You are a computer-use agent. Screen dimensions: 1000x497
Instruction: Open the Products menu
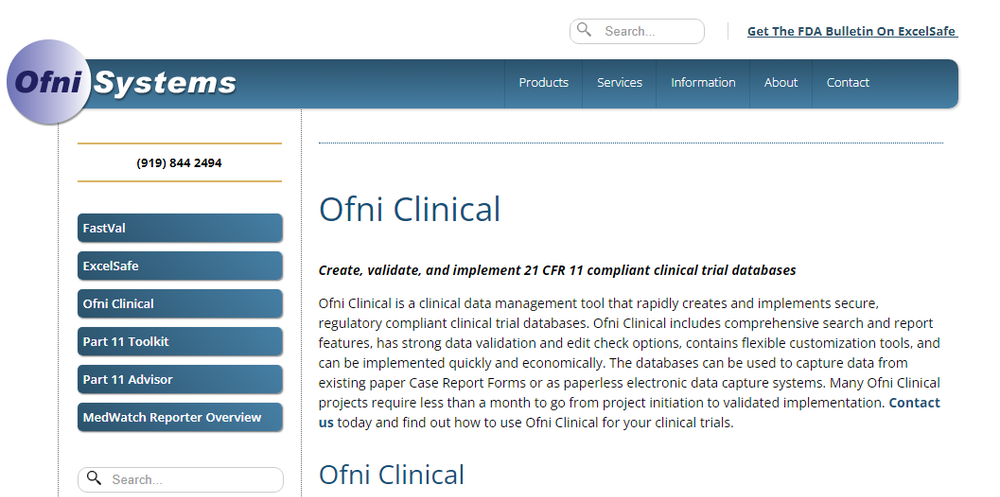[543, 83]
